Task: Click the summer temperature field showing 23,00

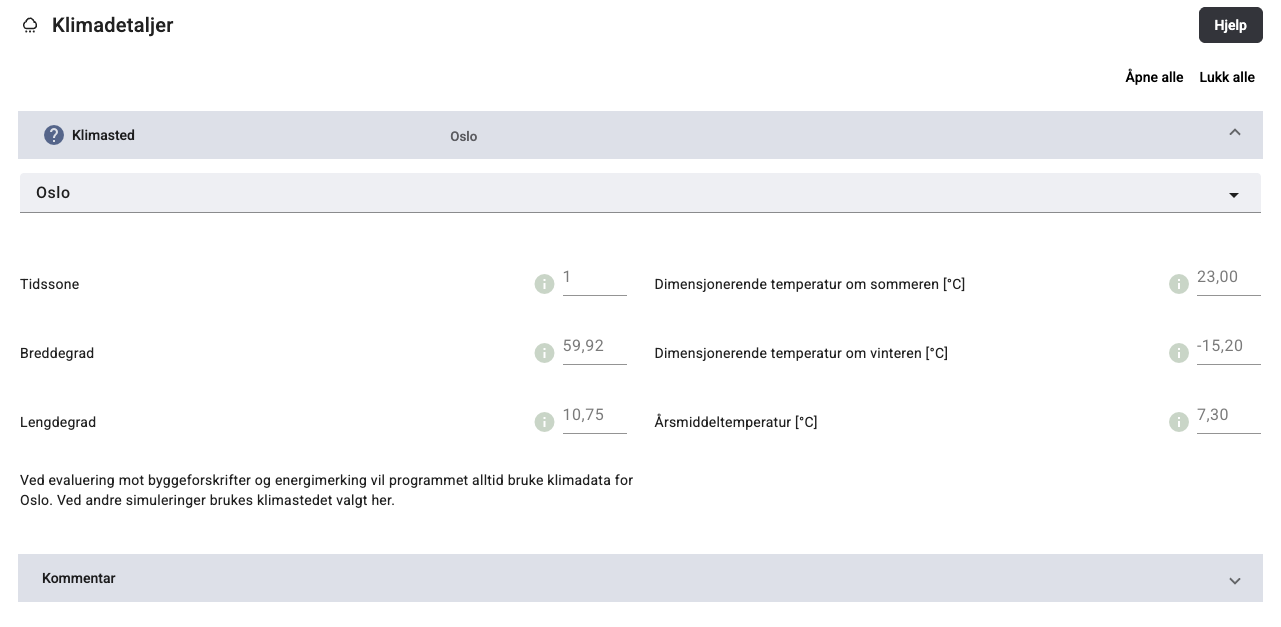Action: [x=1228, y=278]
